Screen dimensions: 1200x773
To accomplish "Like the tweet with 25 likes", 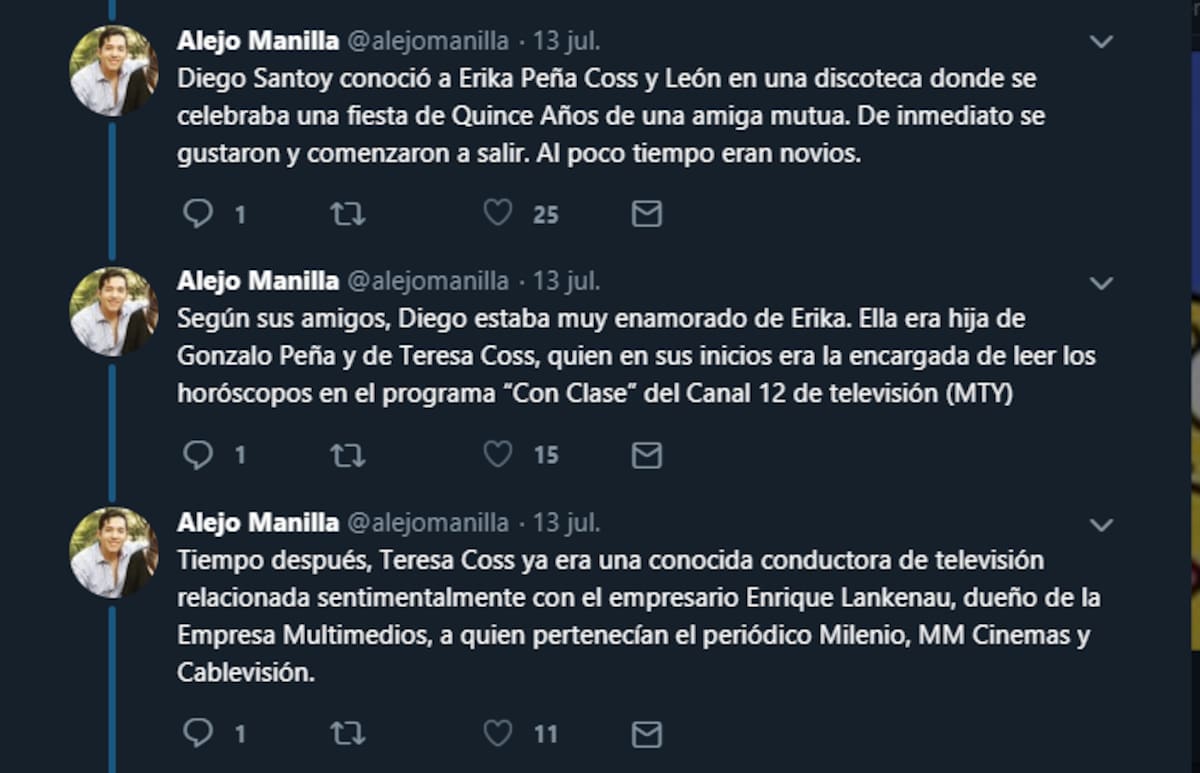I will [x=498, y=214].
